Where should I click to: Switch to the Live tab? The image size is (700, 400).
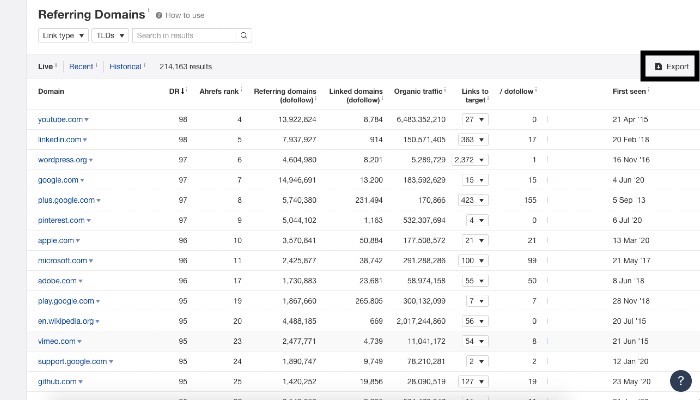(x=45, y=66)
